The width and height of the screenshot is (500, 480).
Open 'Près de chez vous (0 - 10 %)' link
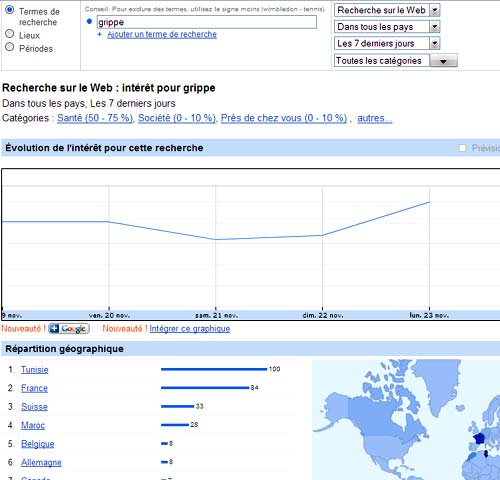tap(284, 118)
